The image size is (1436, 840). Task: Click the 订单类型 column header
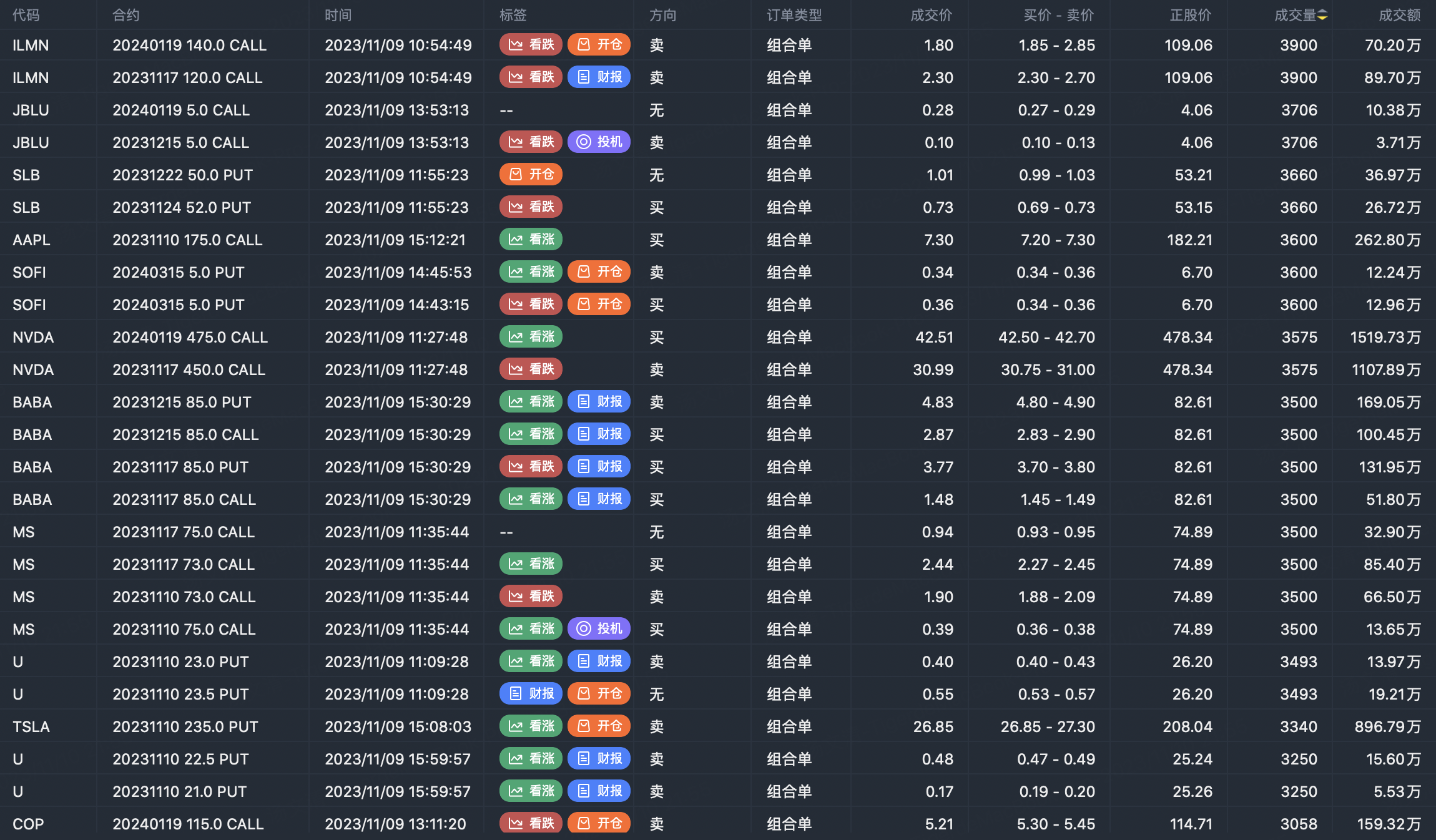794,15
